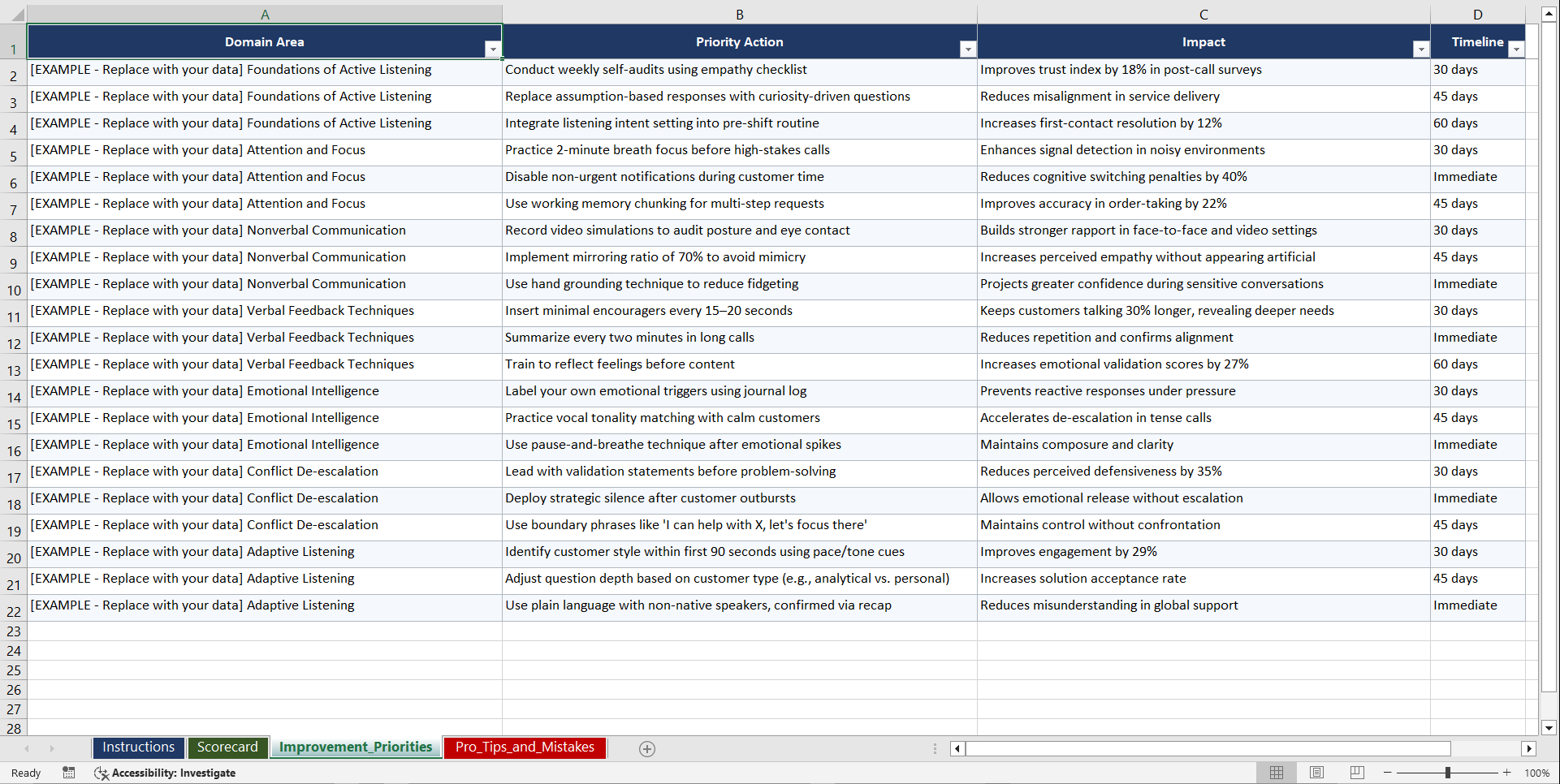
Task: Click the previous sheet navigation arrow
Action: point(27,748)
